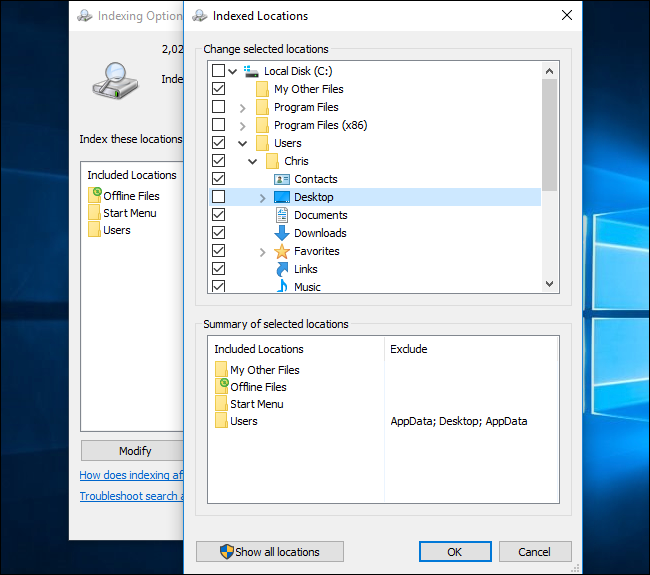The height and width of the screenshot is (575, 650).
Task: Expand the Program Files folder
Action: (x=243, y=108)
